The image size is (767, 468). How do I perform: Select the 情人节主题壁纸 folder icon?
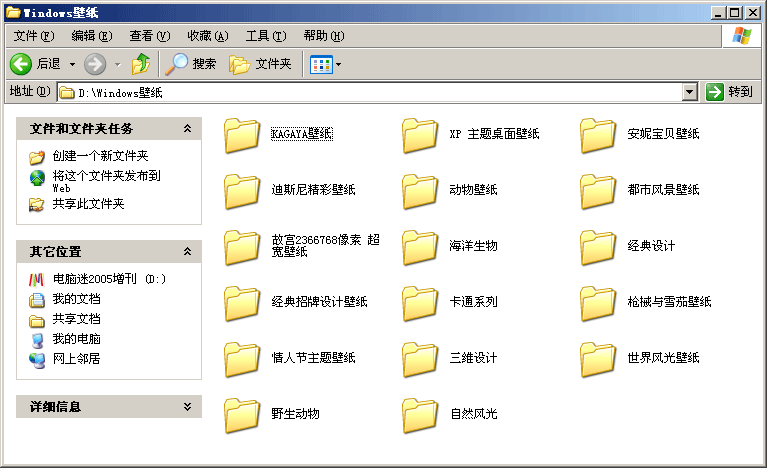242,359
